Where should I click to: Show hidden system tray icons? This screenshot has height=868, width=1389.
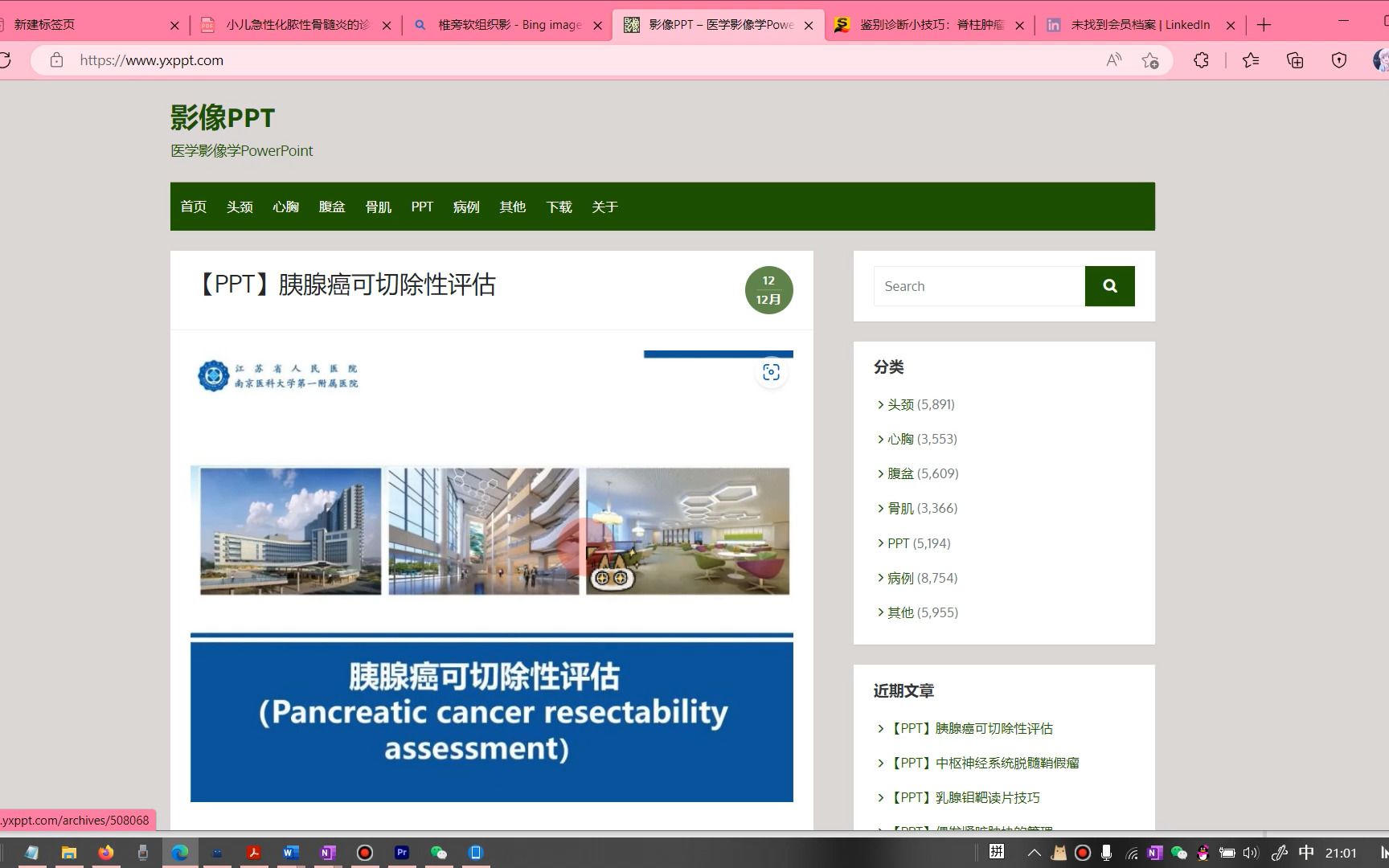pyautogui.click(x=1035, y=853)
